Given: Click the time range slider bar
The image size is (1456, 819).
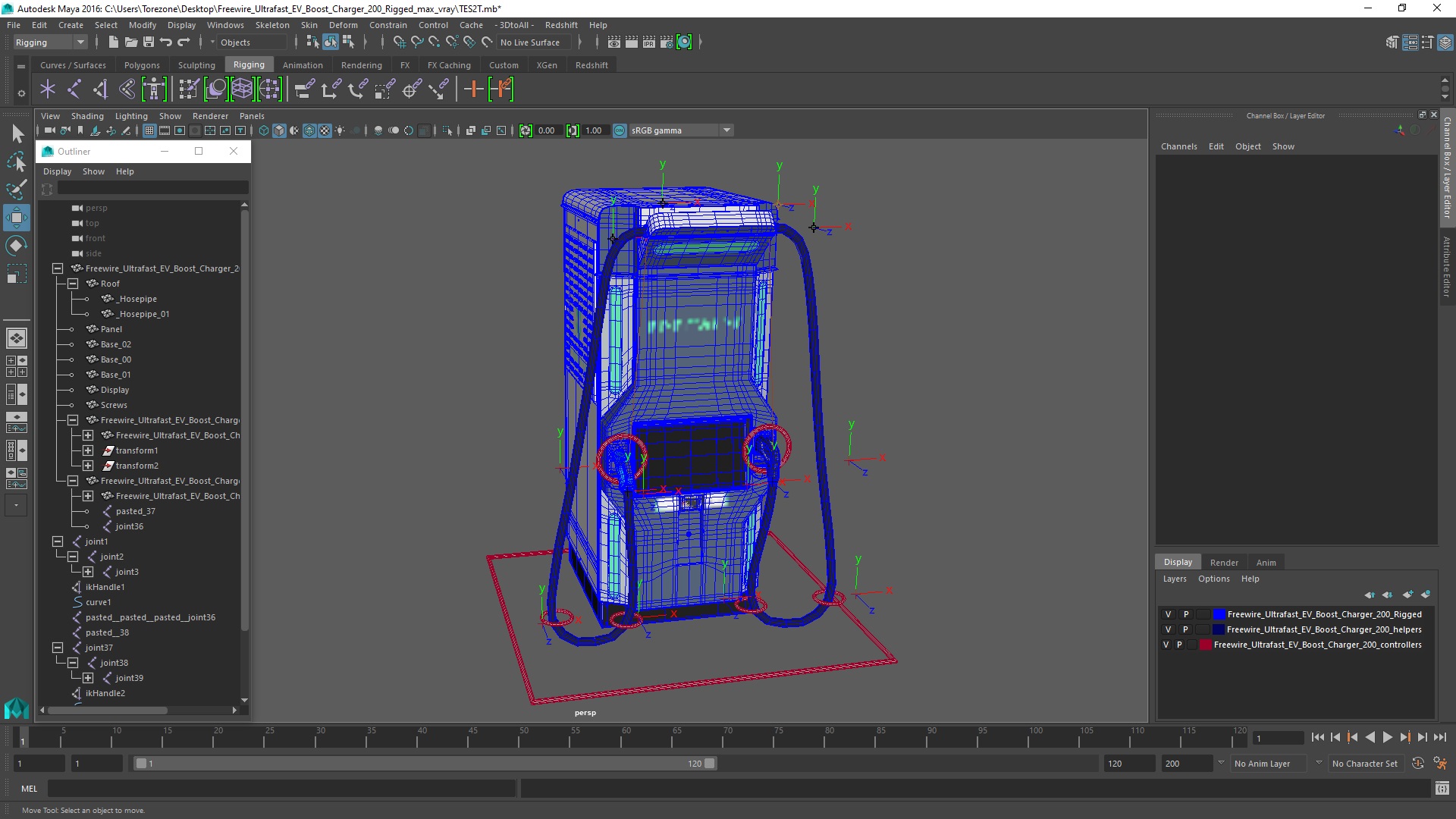Looking at the screenshot, I should (x=425, y=764).
